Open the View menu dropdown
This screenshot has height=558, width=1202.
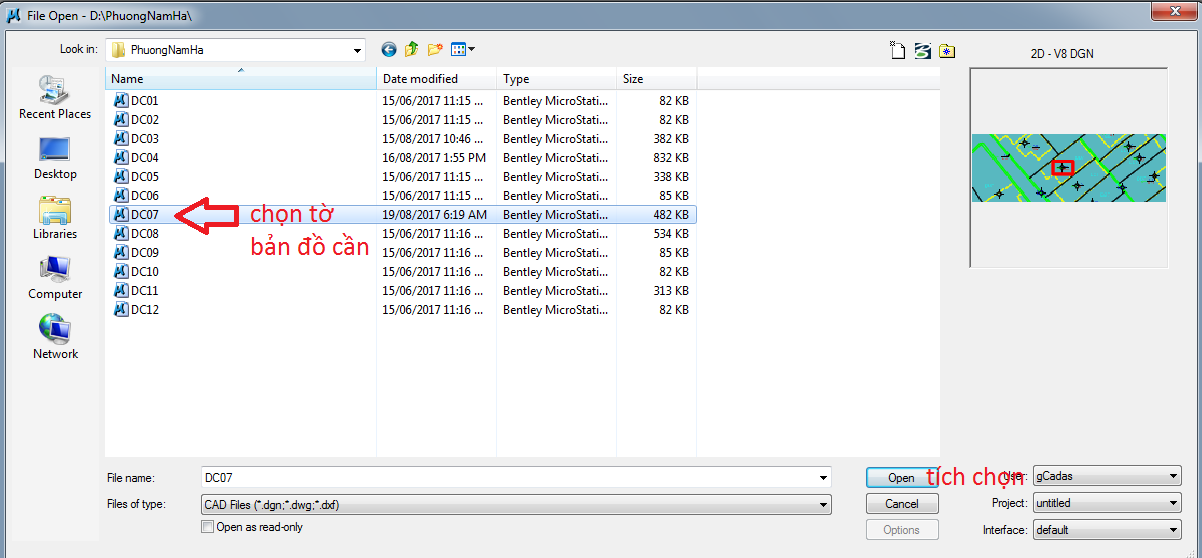pyautogui.click(x=463, y=49)
